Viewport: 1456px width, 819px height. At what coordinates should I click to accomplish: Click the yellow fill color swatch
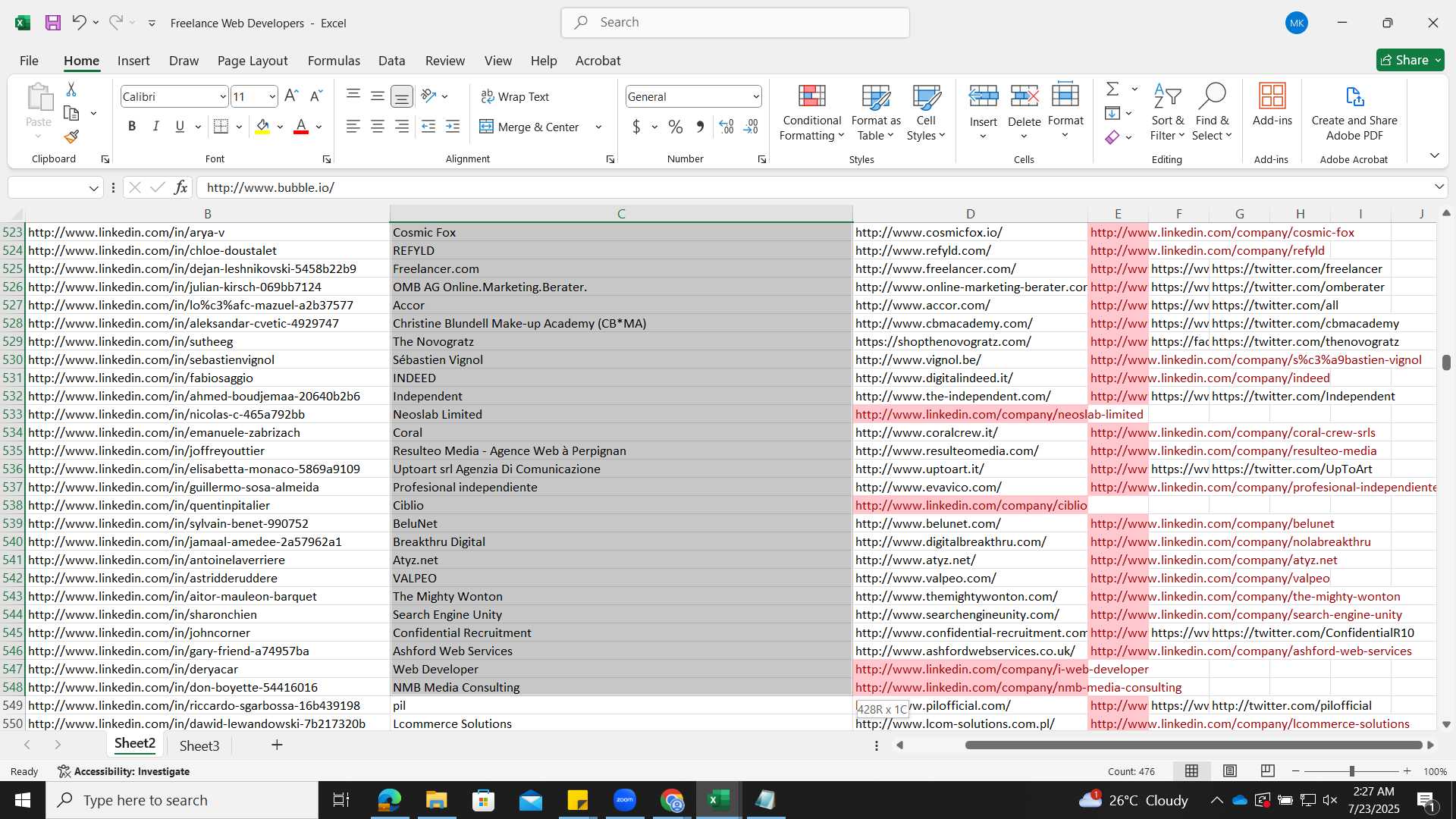262,127
